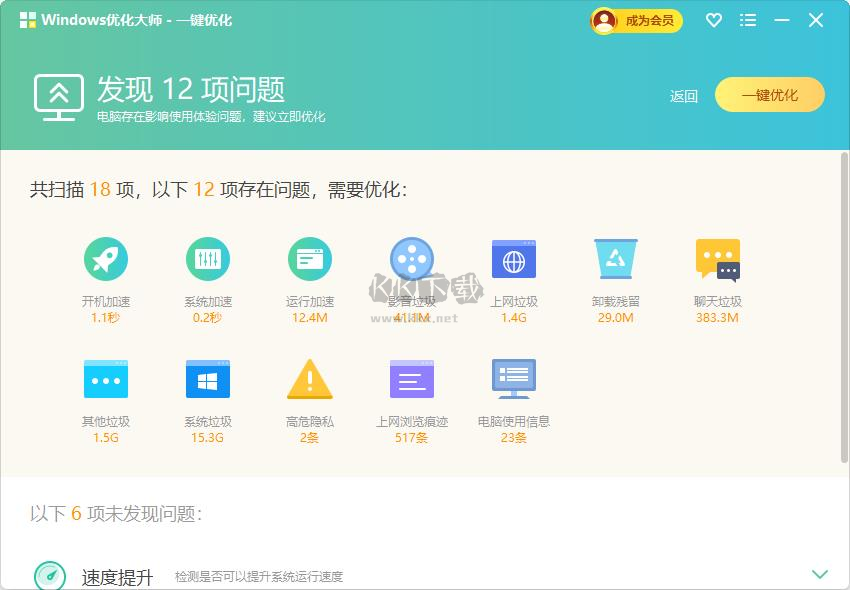This screenshot has width=850, height=590.
Task: Click the 上网浏览痕迹 label text
Action: [412, 421]
